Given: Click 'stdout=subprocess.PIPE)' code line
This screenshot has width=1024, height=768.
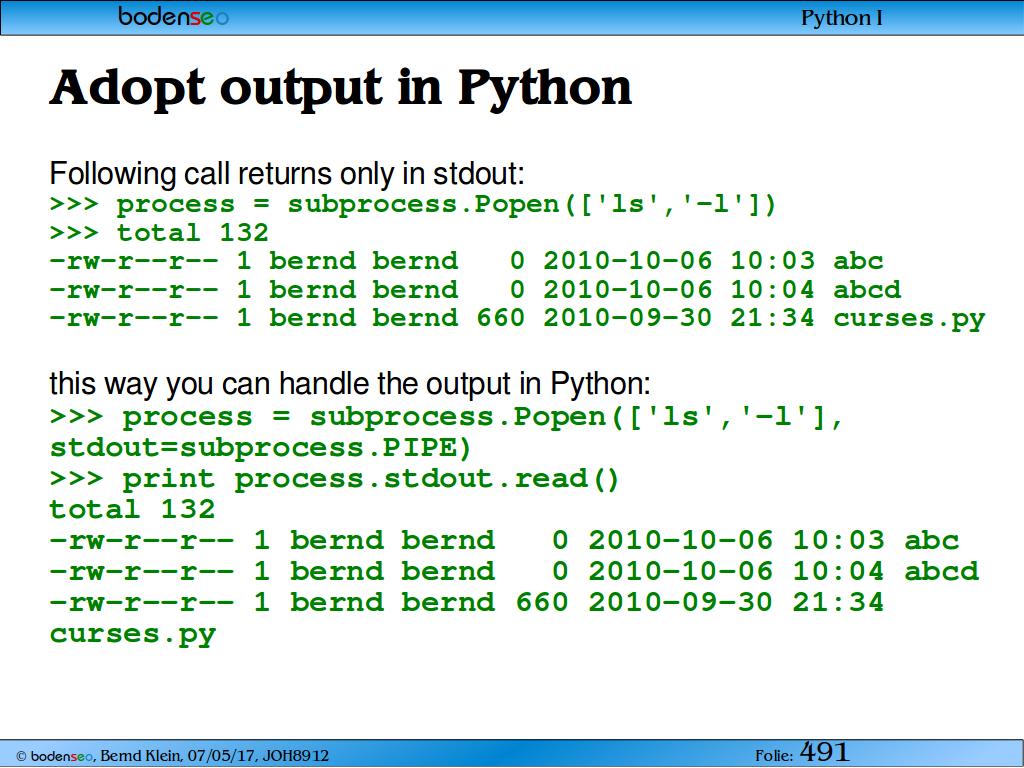Looking at the screenshot, I should pyautogui.click(x=260, y=448).
